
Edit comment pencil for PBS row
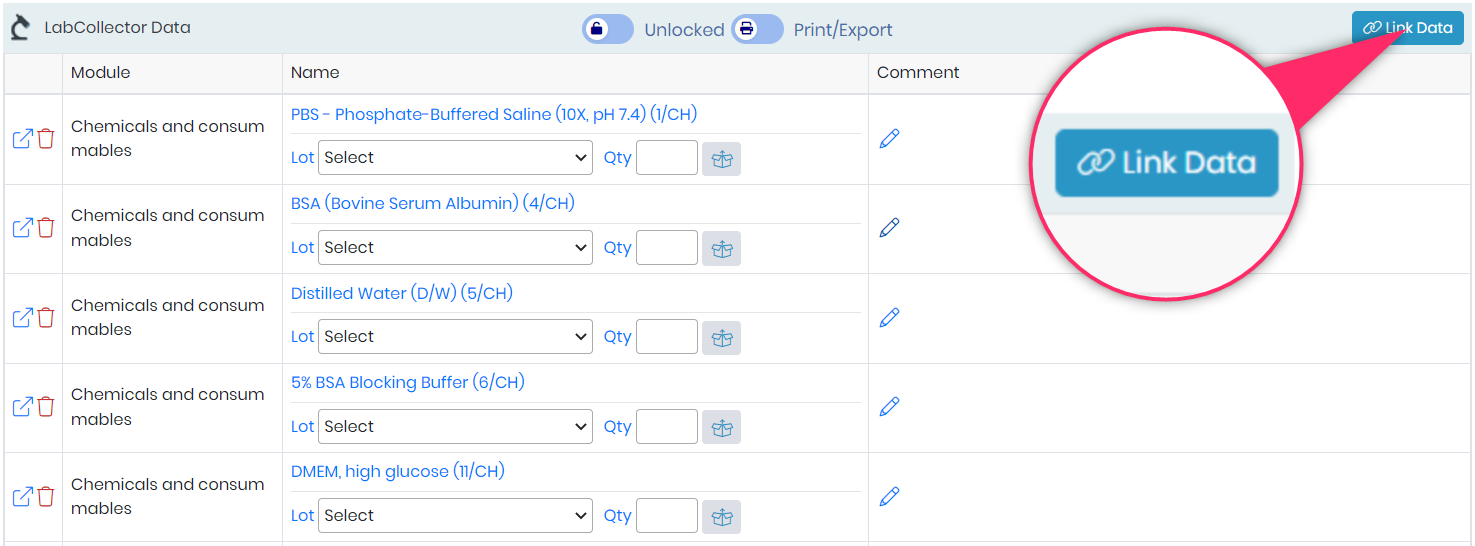(x=889, y=138)
